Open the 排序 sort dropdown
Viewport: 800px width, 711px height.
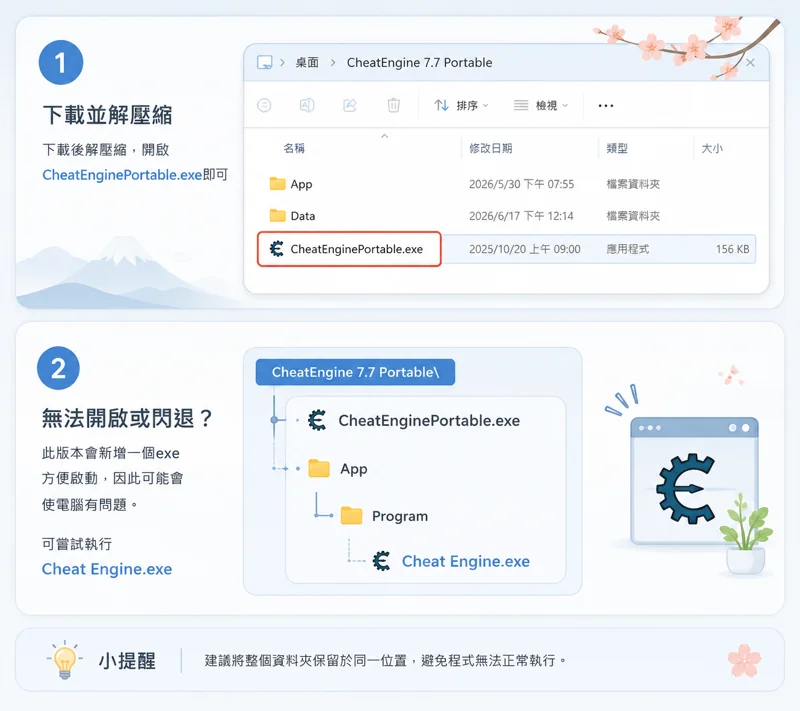(x=461, y=106)
